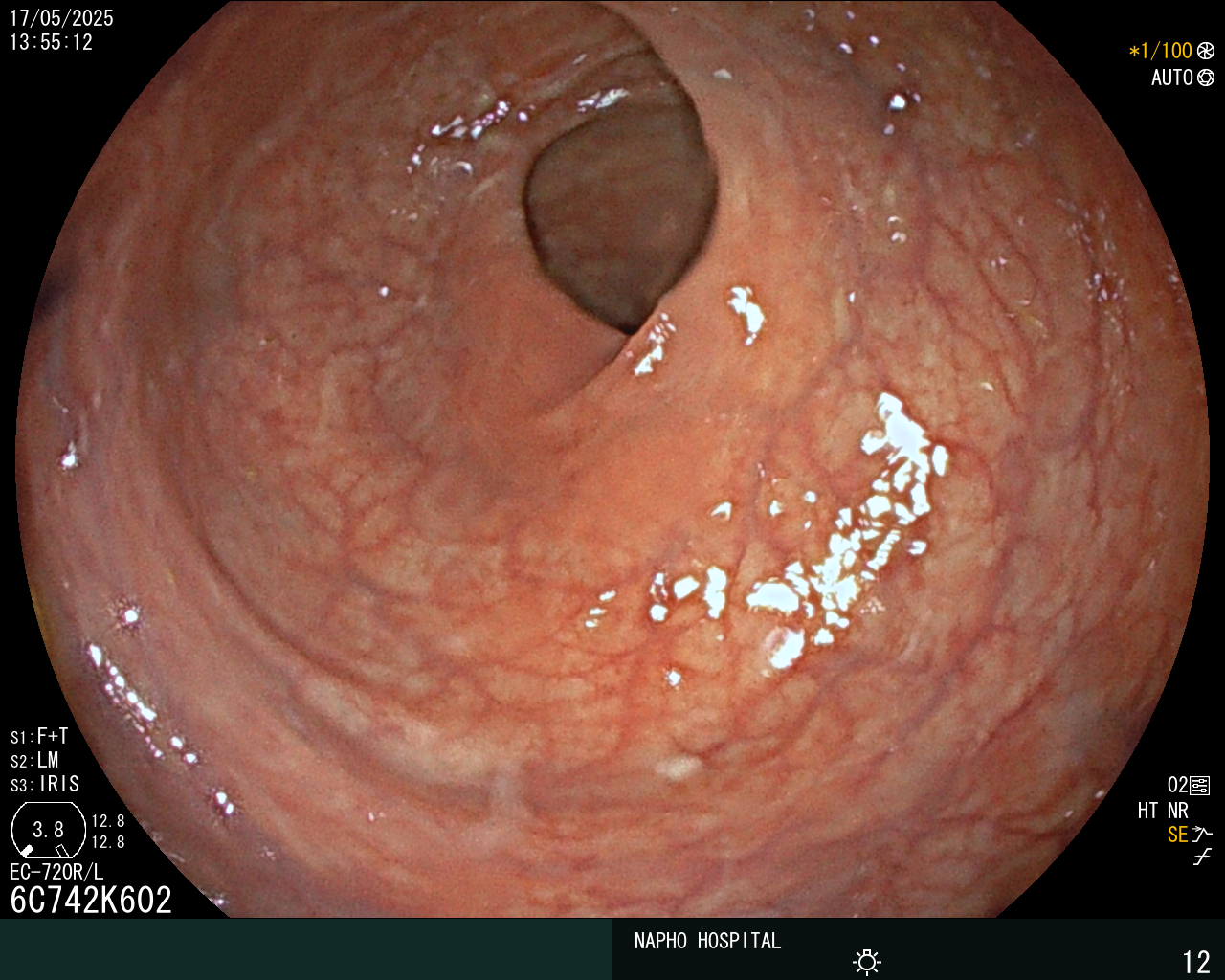Click the brightness sun icon in bottom bar
1225x980 pixels.
point(867,961)
